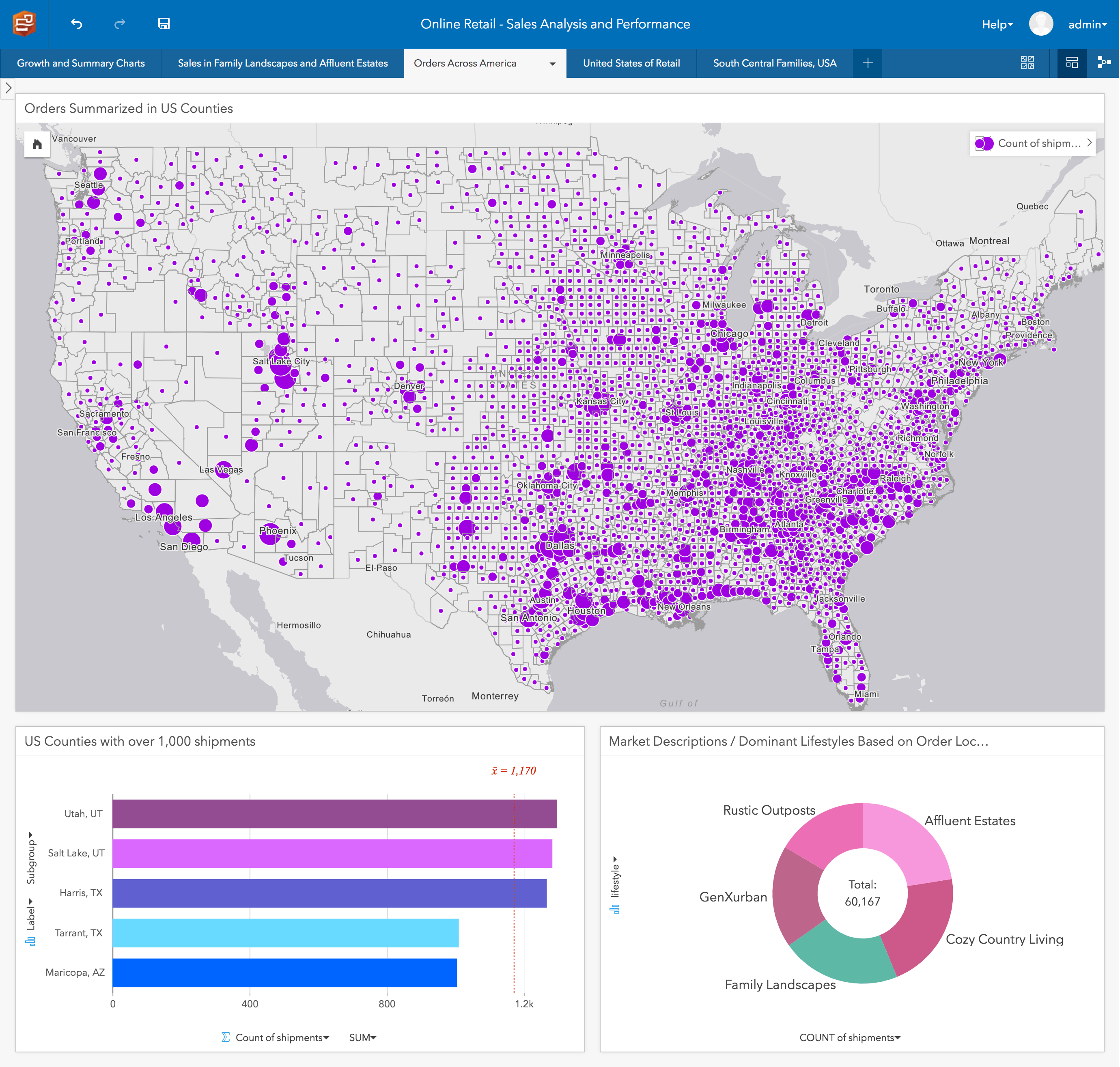1120x1067 pixels.
Task: Open the Help menu
Action: 997,24
